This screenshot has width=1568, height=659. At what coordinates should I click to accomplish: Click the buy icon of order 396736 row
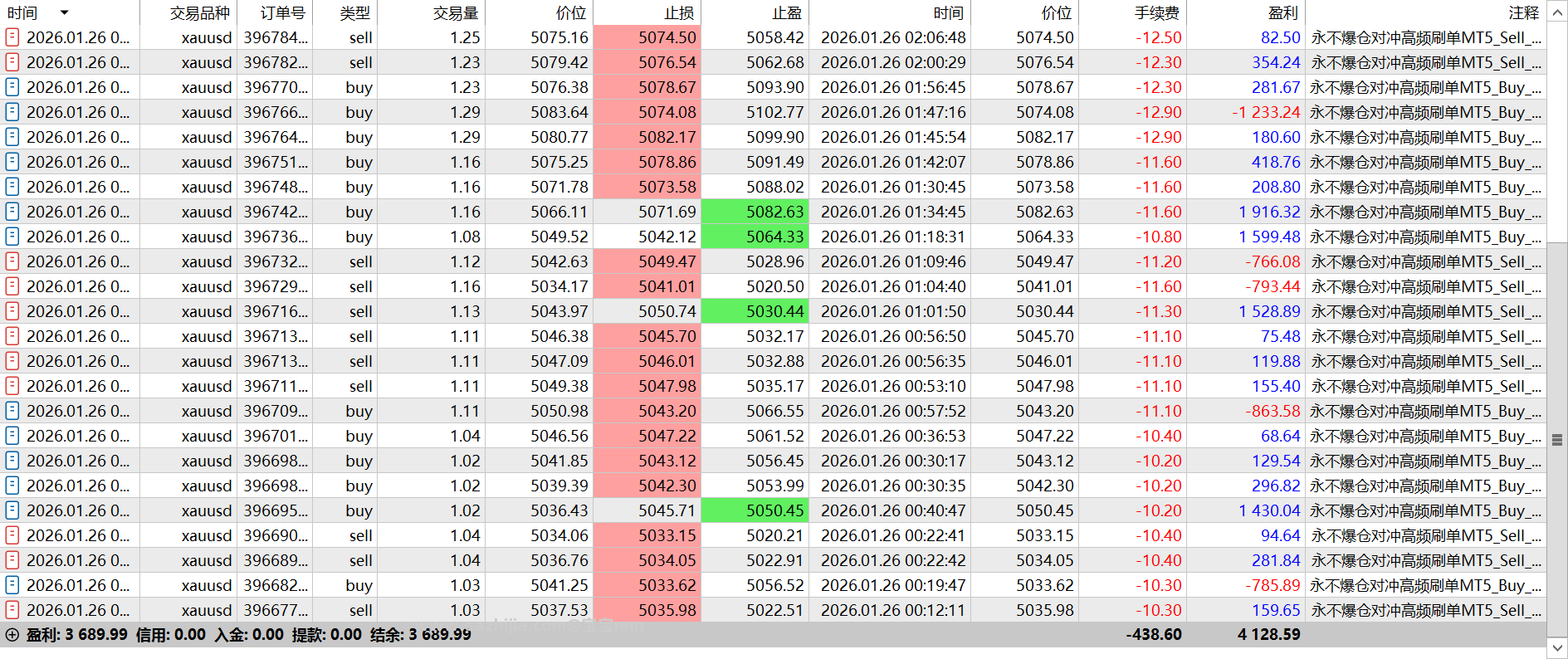pyautogui.click(x=12, y=237)
